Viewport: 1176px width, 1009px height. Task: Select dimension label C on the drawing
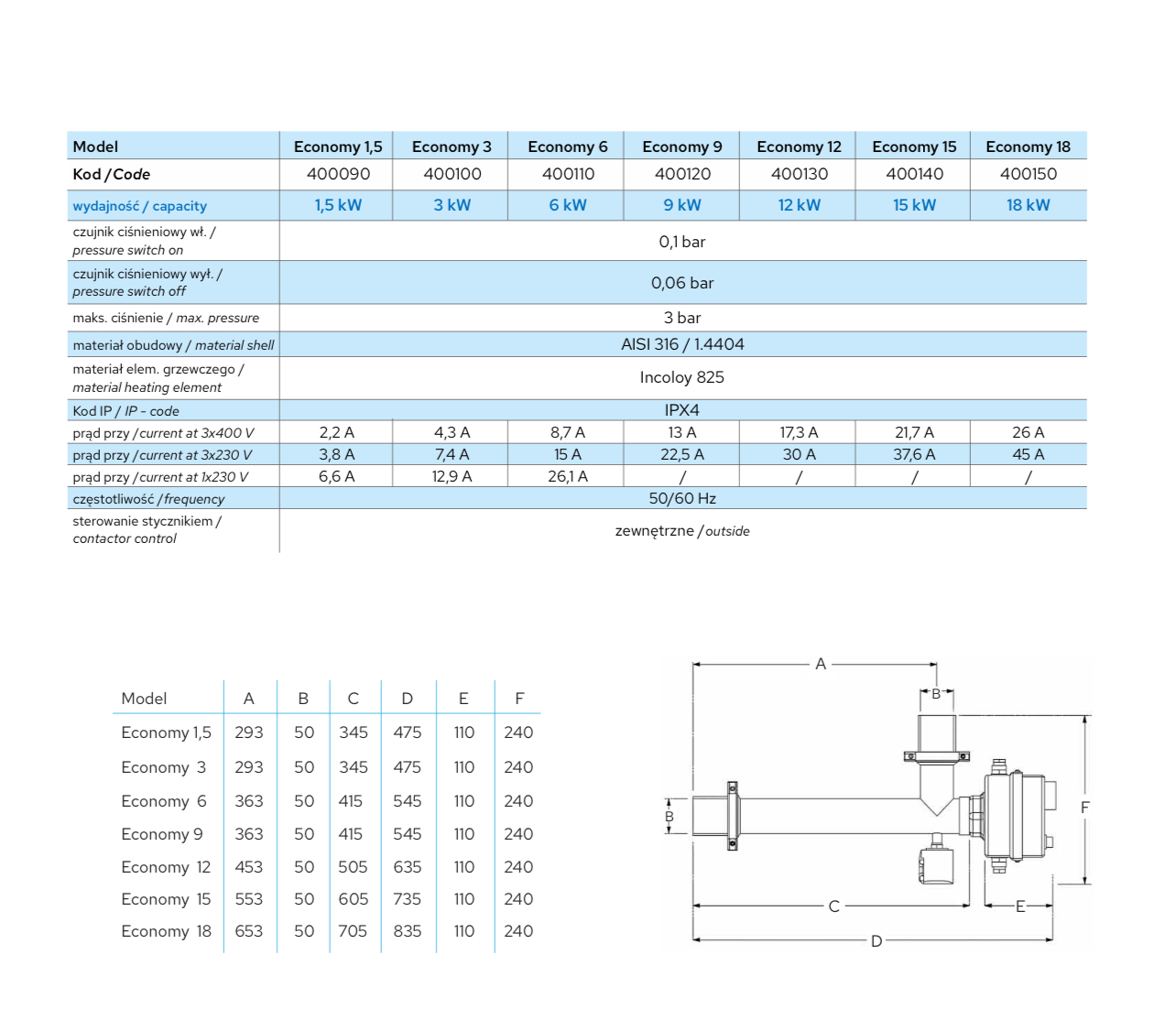click(x=833, y=906)
